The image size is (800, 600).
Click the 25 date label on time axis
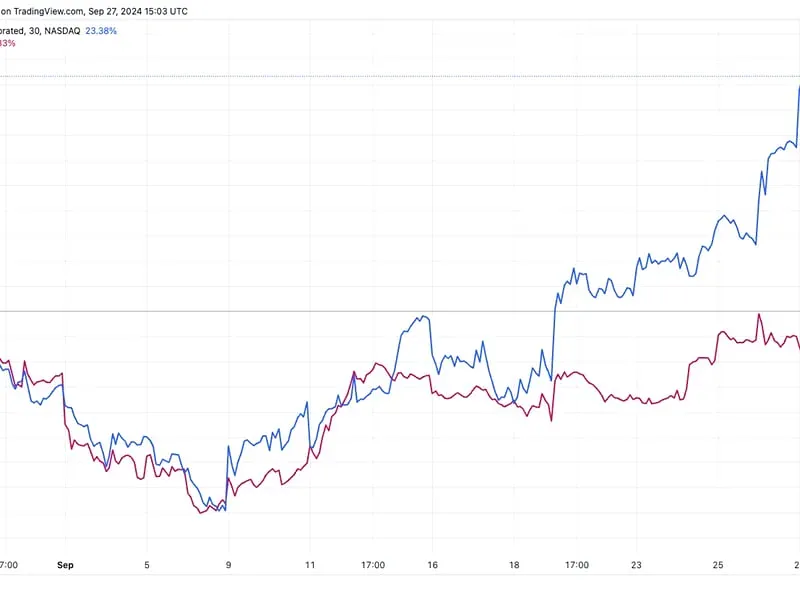point(718,565)
